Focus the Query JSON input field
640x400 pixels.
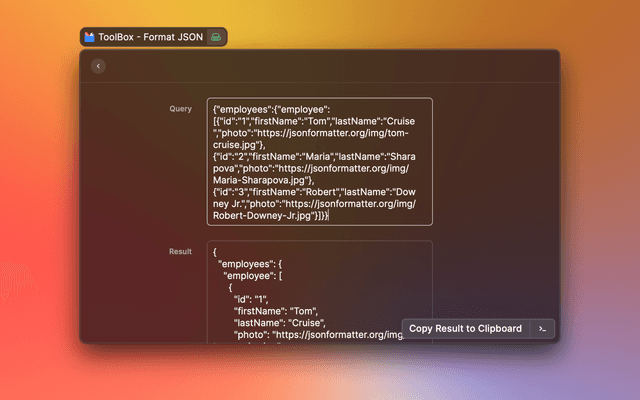[320, 161]
